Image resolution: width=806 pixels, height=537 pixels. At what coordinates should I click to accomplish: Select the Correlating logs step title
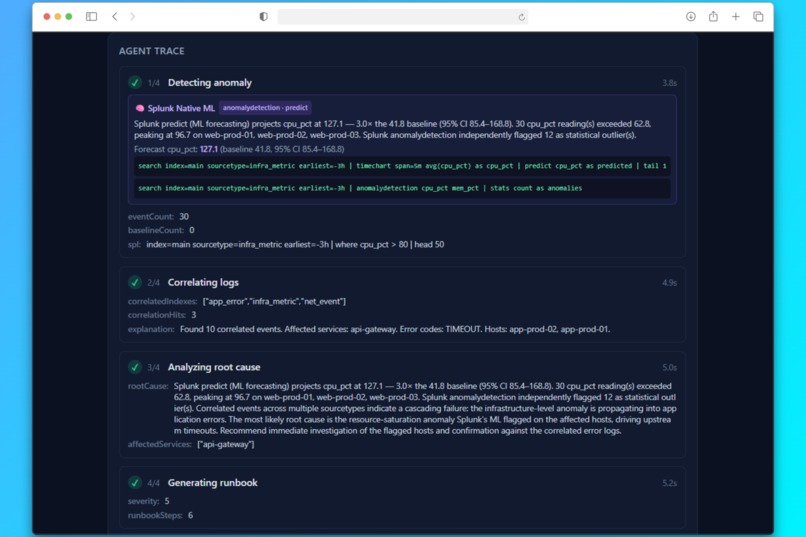pos(203,282)
